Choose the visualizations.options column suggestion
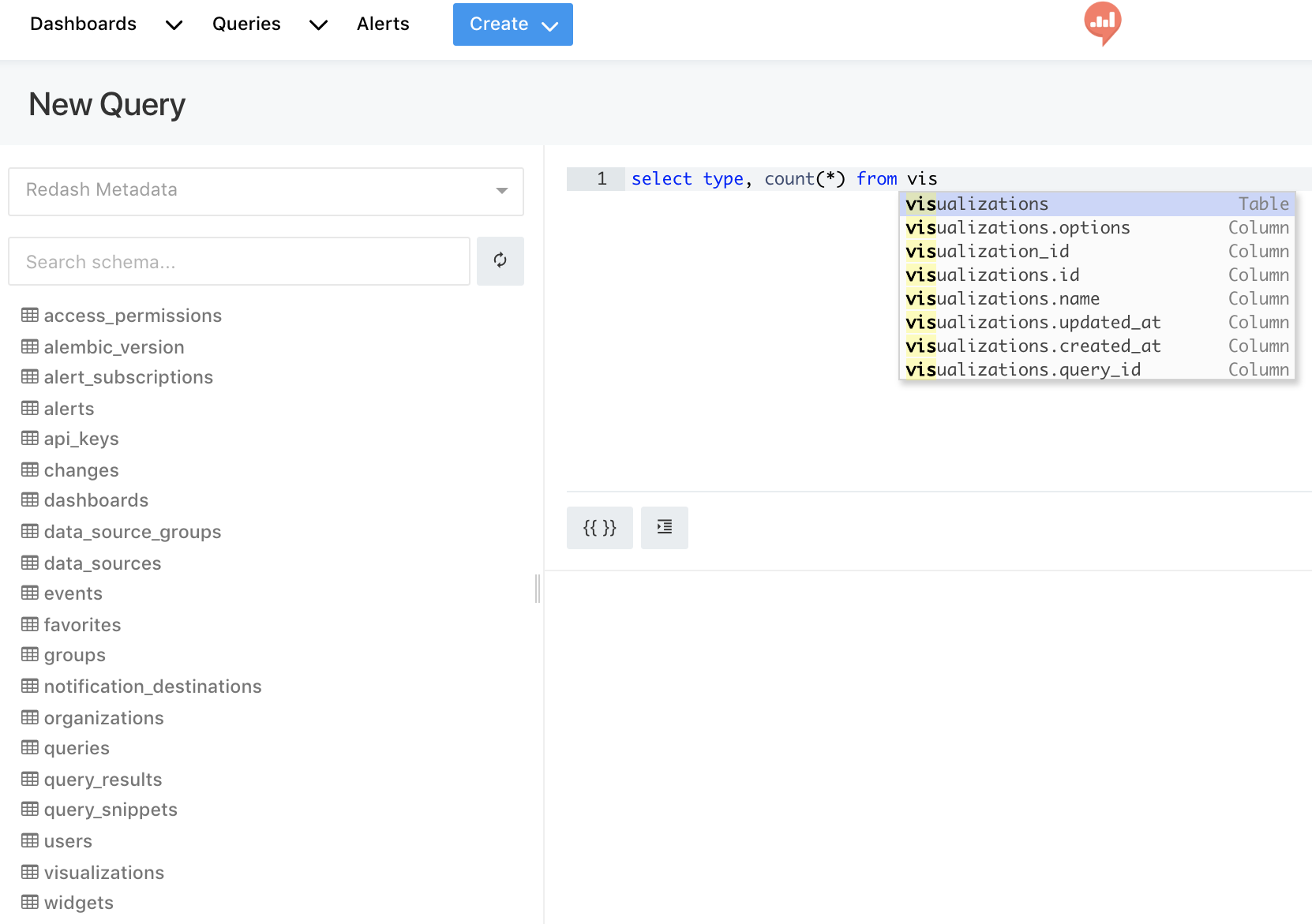Image resolution: width=1312 pixels, height=924 pixels. (x=1097, y=227)
